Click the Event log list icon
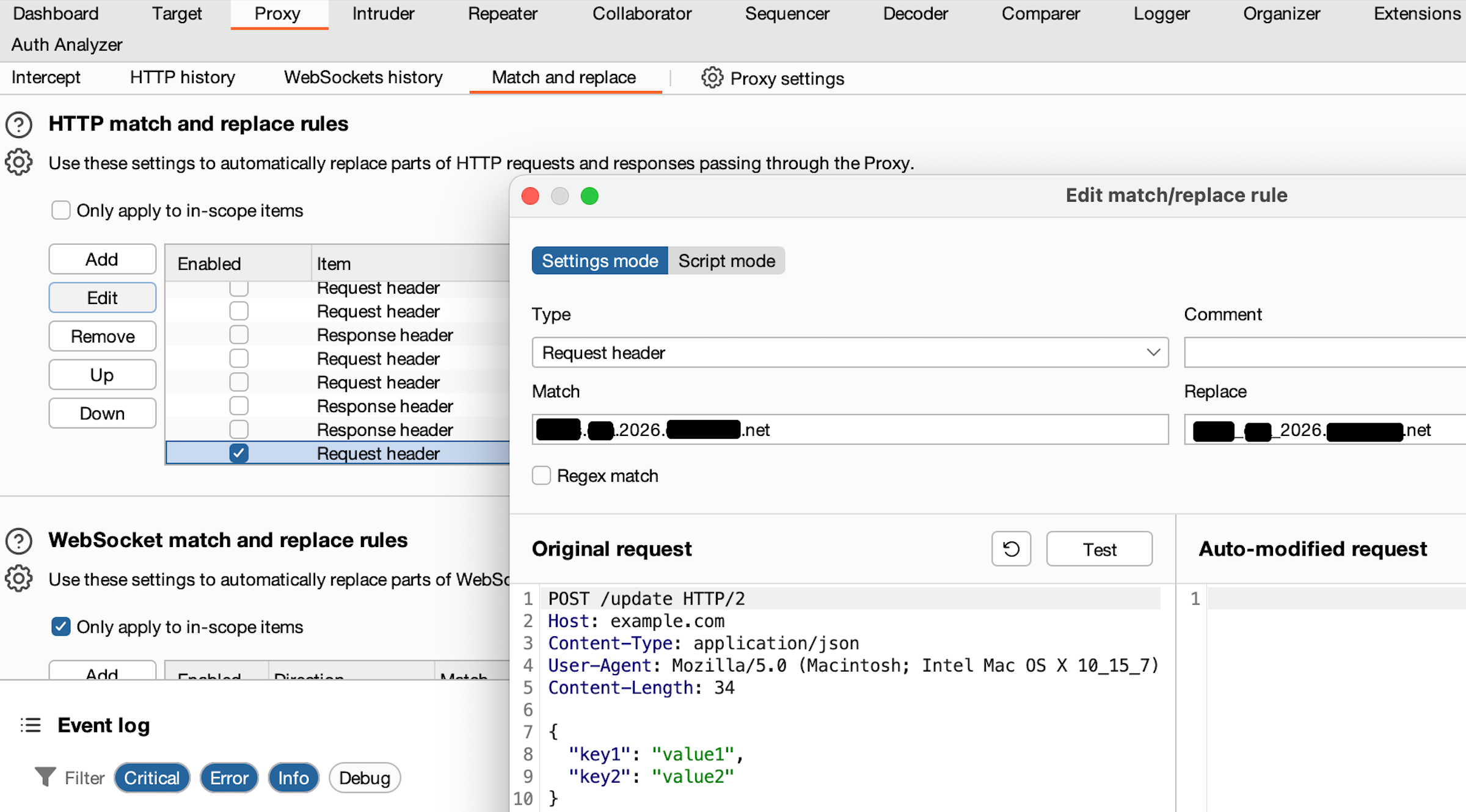 (x=31, y=725)
